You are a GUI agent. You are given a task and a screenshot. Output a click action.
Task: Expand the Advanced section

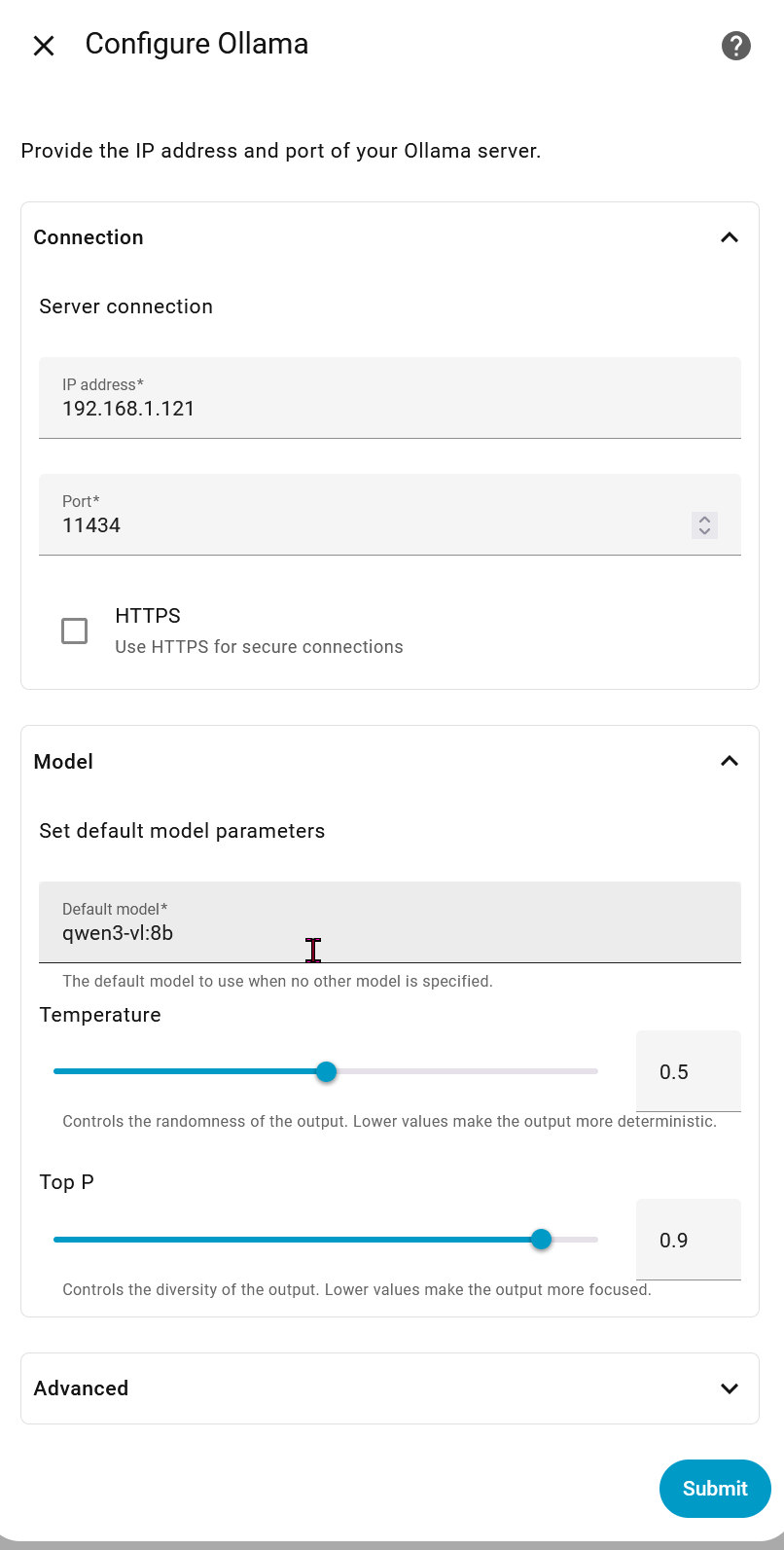(x=729, y=1388)
